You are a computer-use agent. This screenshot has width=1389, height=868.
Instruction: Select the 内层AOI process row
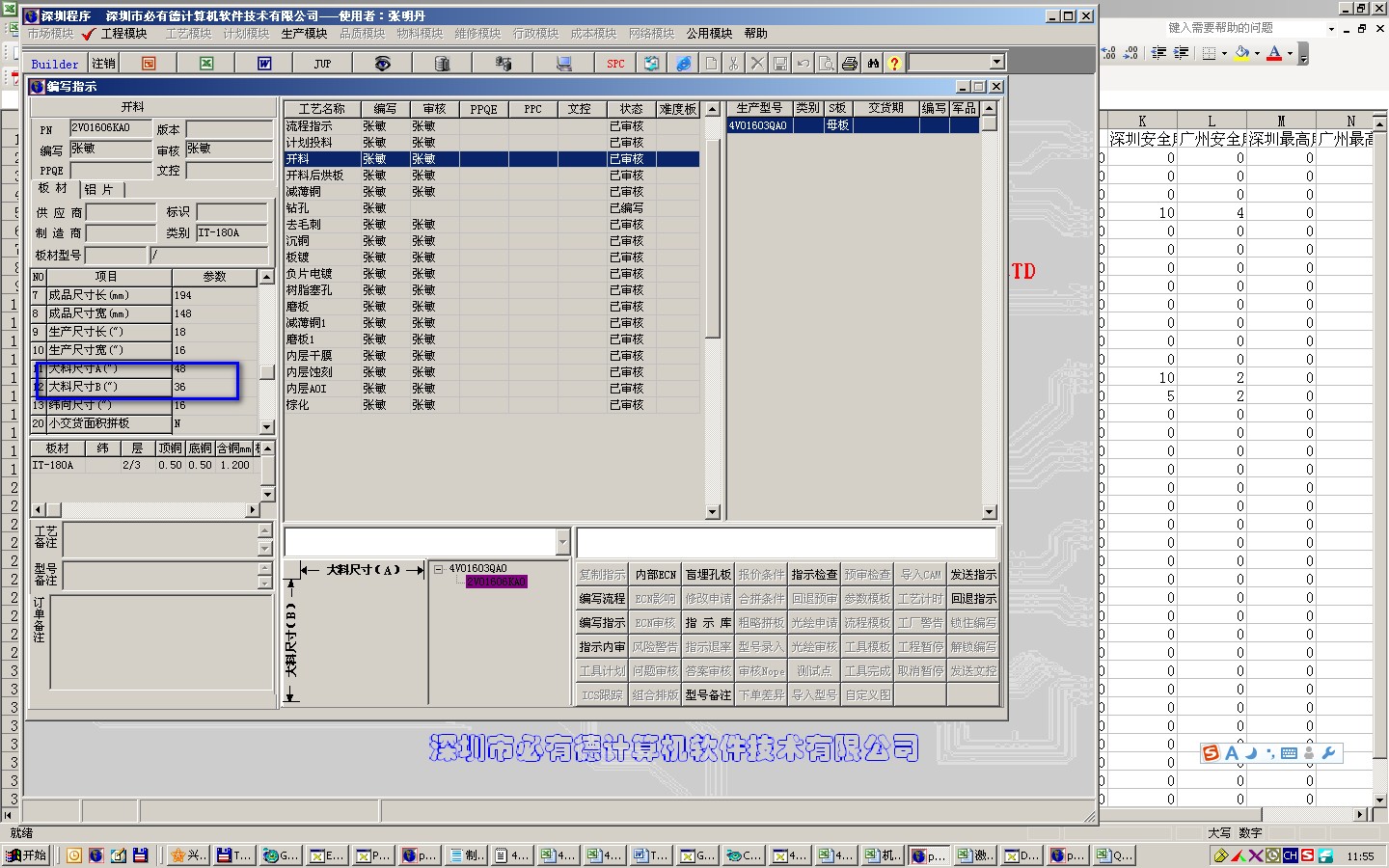(x=492, y=389)
